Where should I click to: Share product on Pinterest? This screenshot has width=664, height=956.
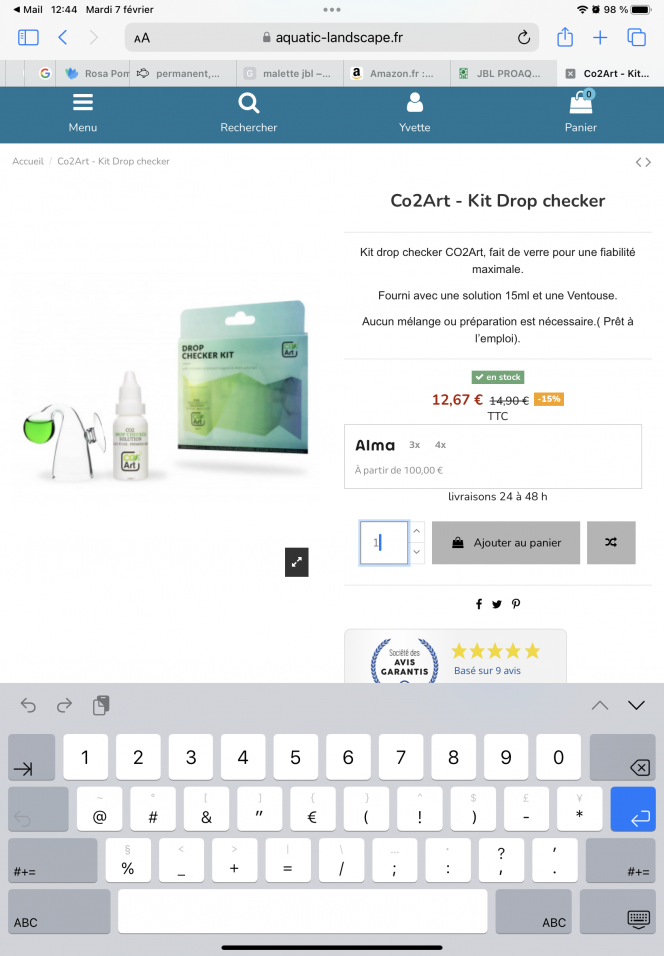click(x=516, y=604)
